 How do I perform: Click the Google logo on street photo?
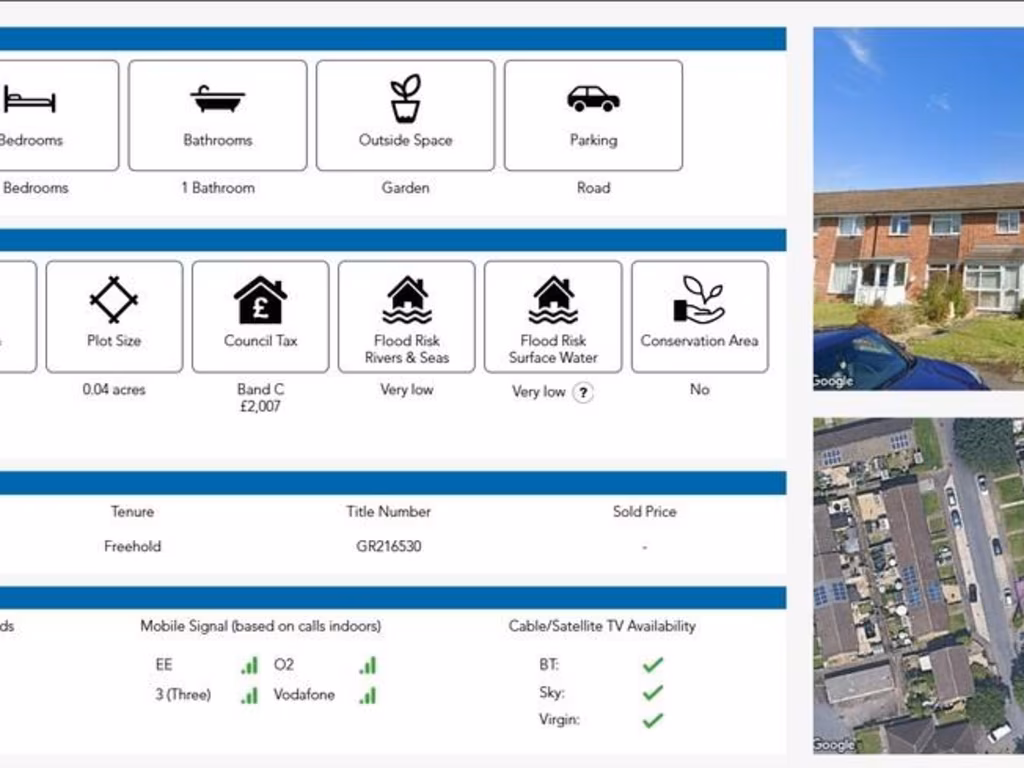coord(833,381)
